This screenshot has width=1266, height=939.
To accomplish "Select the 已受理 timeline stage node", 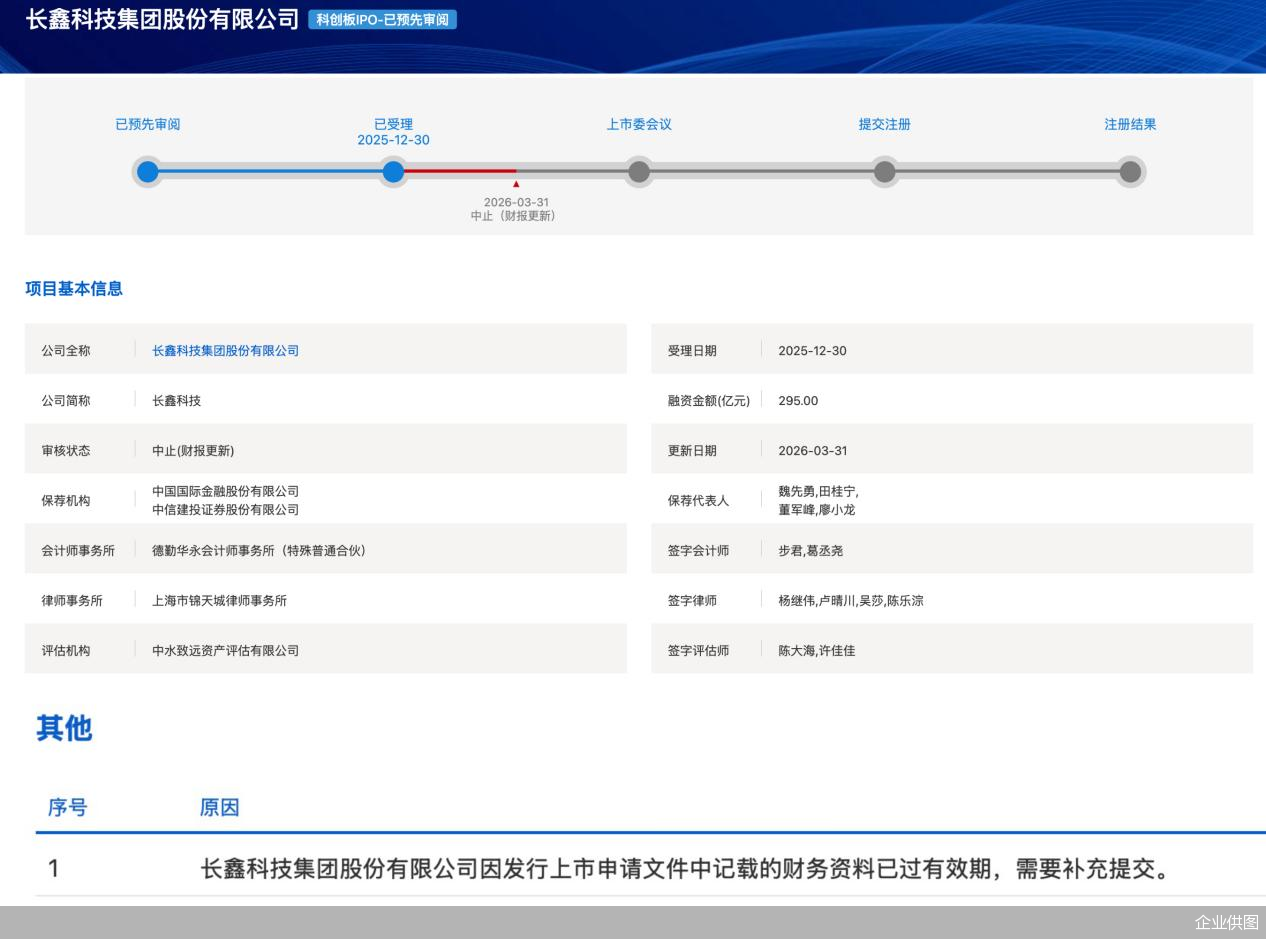I will pos(393,172).
